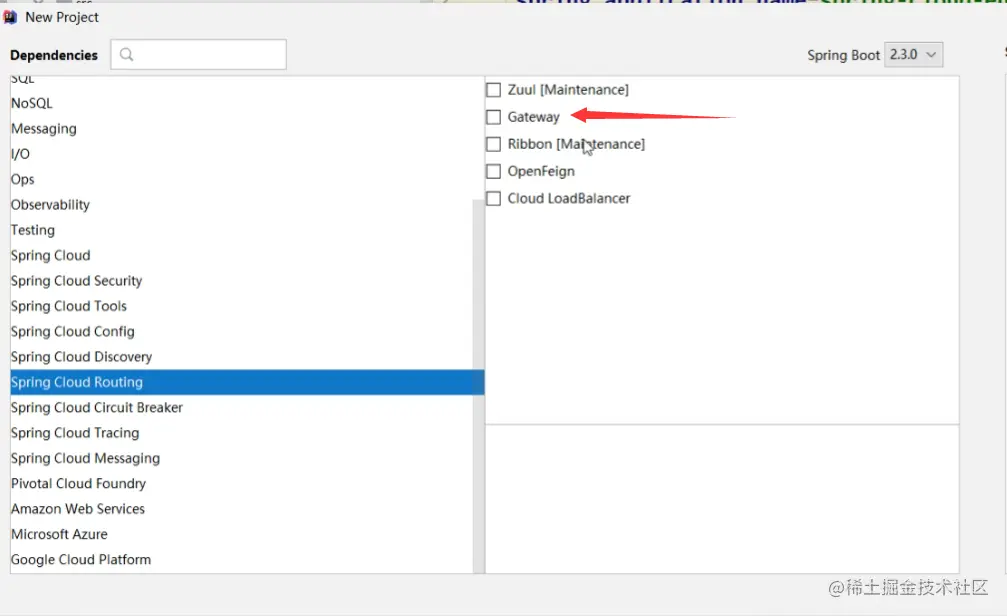Image resolution: width=1007 pixels, height=616 pixels.
Task: Click the Gateway dependency label
Action: [x=534, y=117]
